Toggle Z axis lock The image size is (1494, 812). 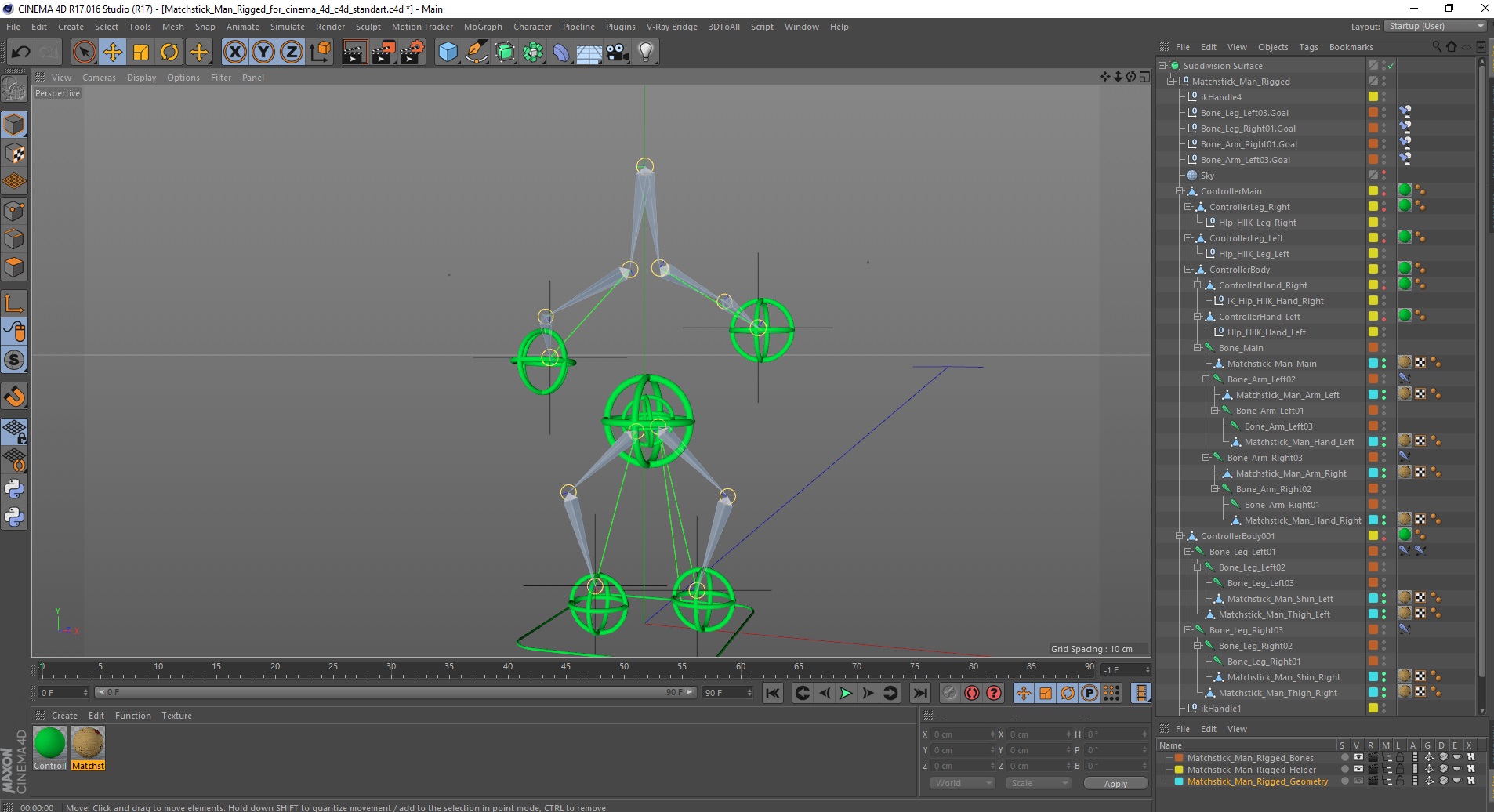point(292,52)
